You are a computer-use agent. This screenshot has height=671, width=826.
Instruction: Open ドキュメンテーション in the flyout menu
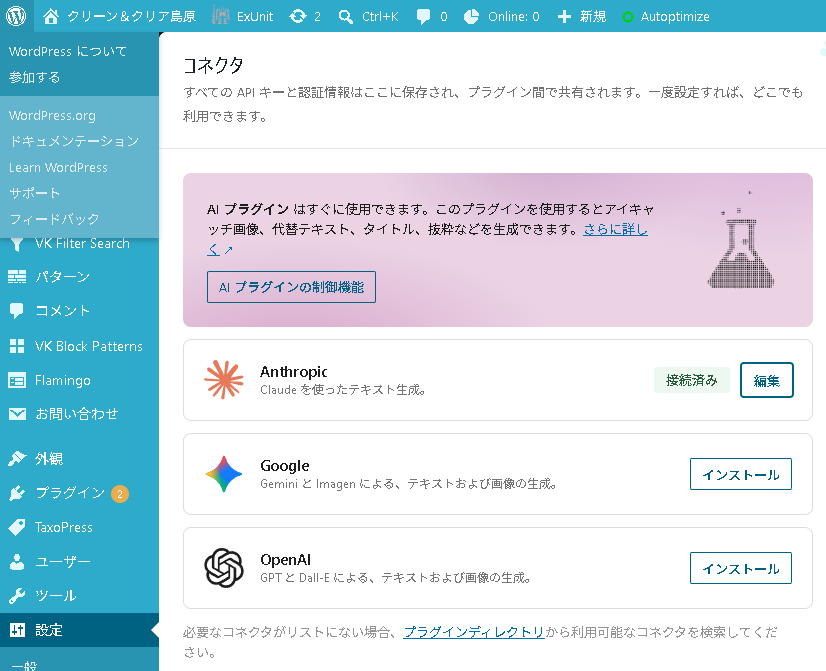pyautogui.click(x=74, y=141)
